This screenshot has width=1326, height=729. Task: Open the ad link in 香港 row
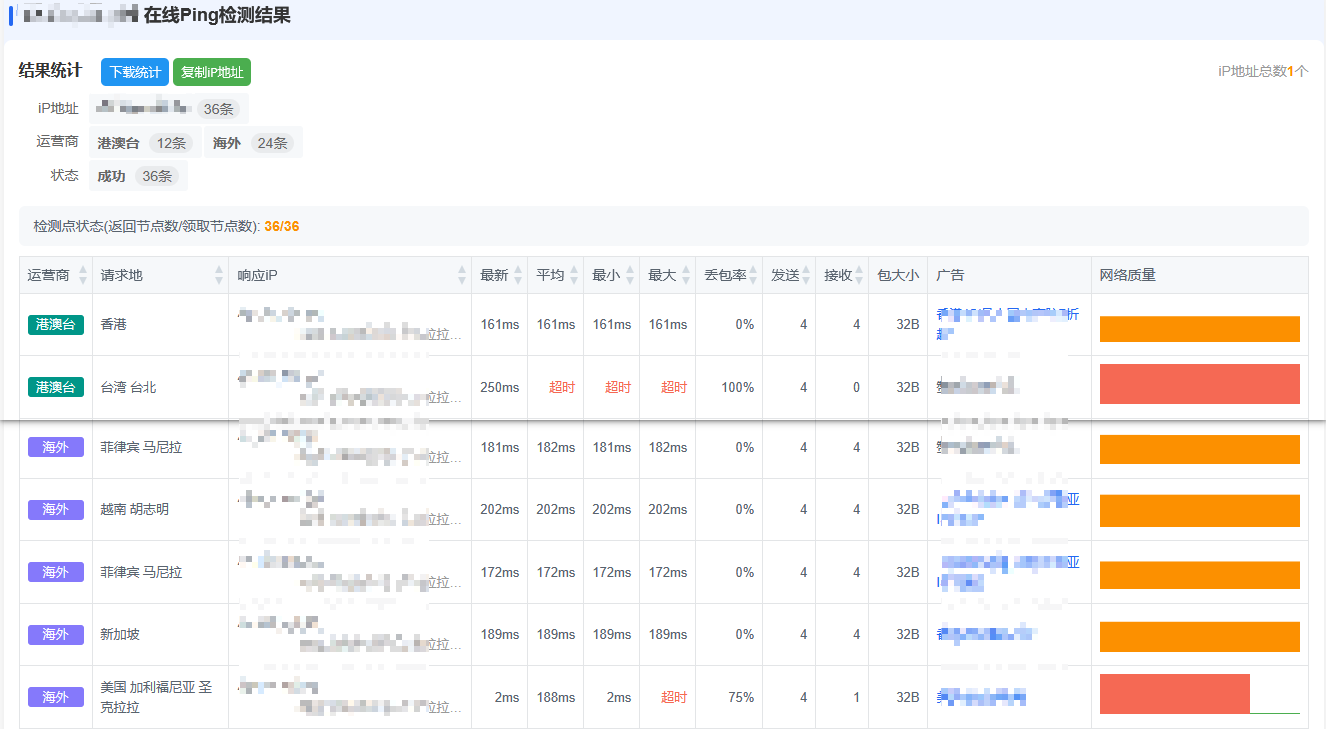(1008, 323)
